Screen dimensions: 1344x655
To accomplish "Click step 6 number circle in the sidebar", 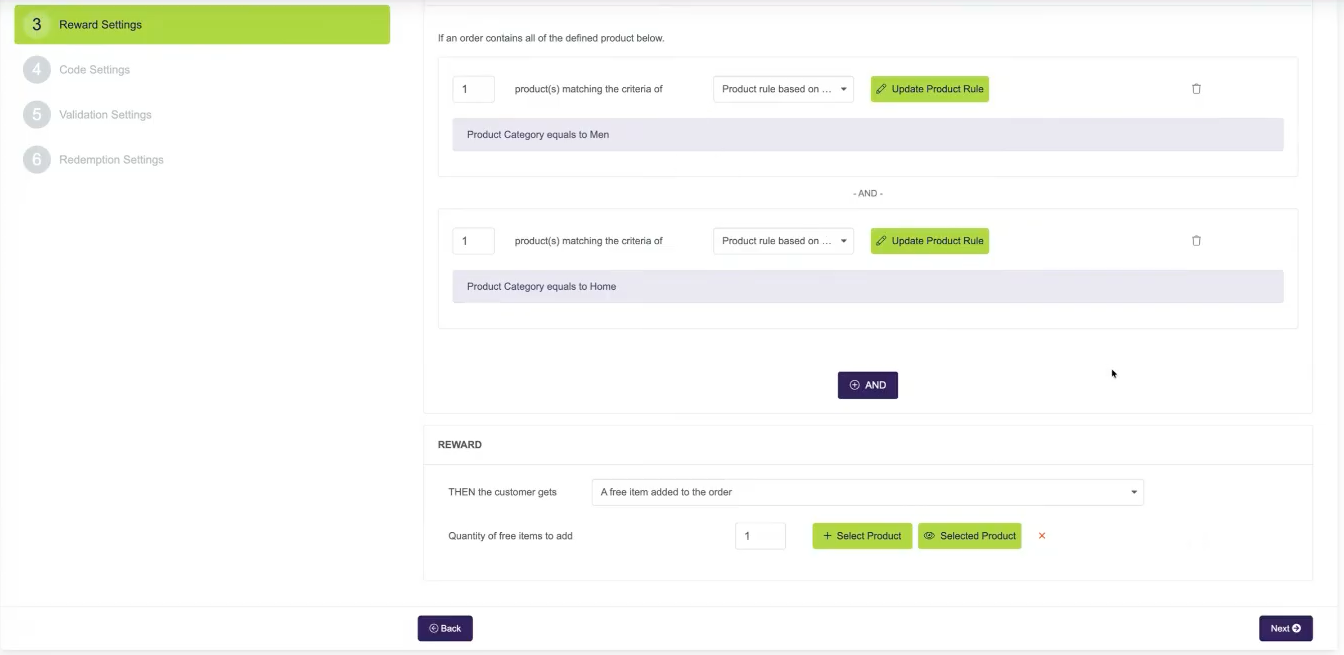I will click(37, 159).
